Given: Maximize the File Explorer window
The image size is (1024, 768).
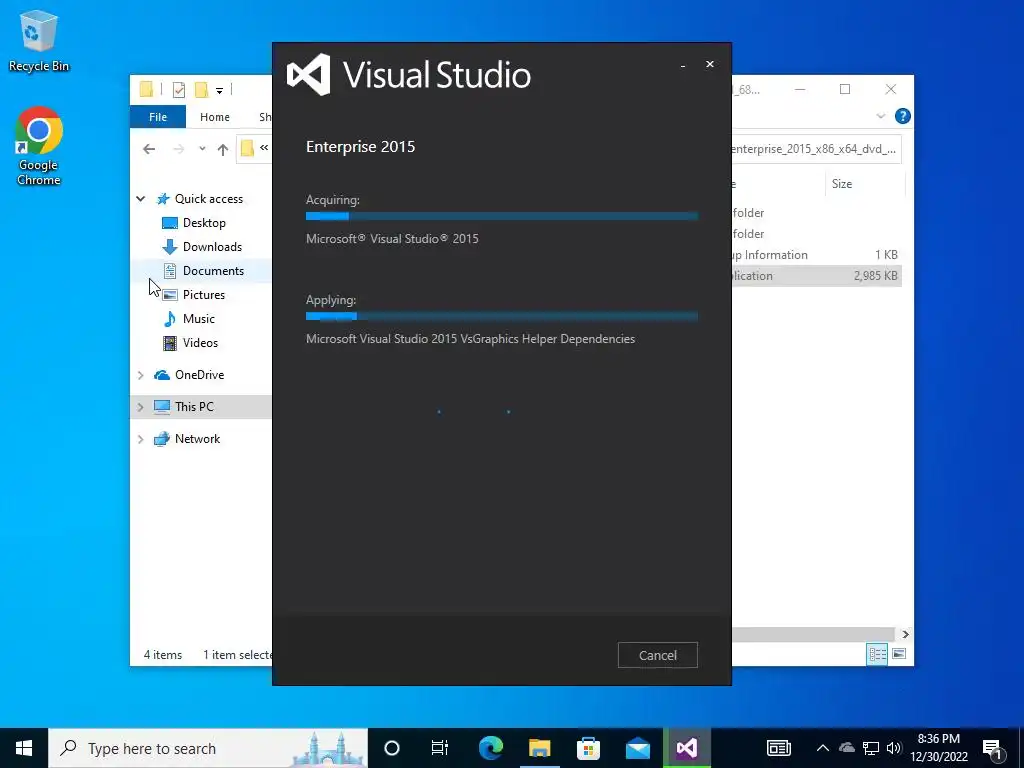Looking at the screenshot, I should click(845, 89).
